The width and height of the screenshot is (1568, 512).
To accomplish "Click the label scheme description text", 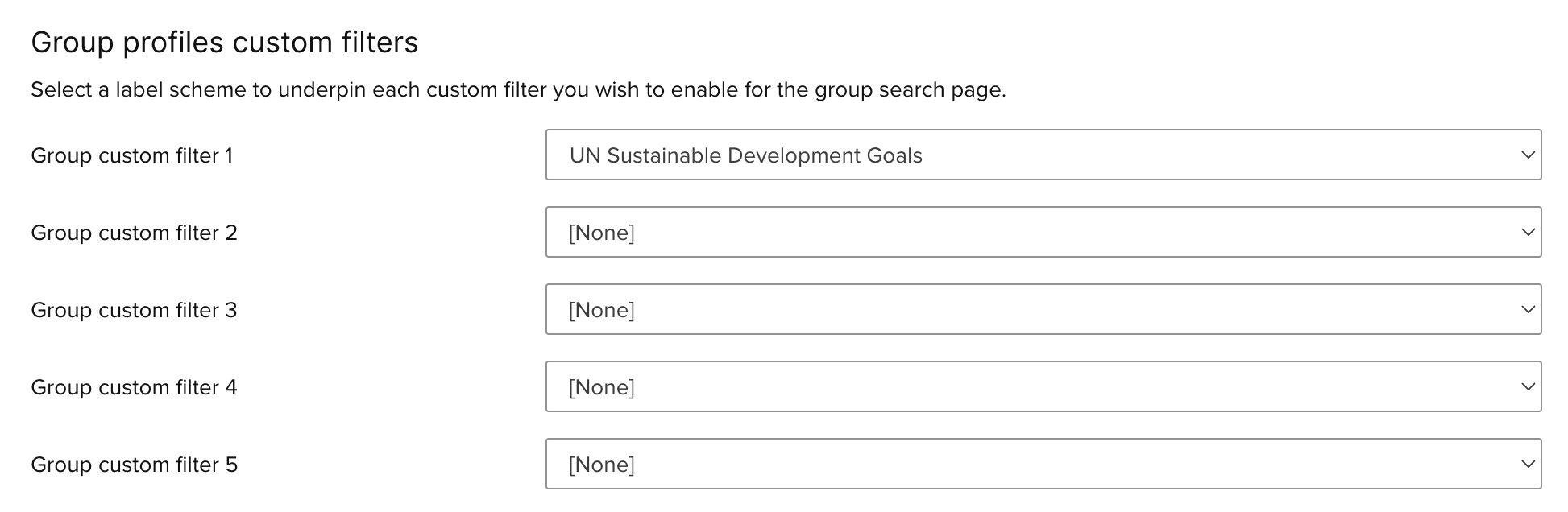I will (x=518, y=89).
